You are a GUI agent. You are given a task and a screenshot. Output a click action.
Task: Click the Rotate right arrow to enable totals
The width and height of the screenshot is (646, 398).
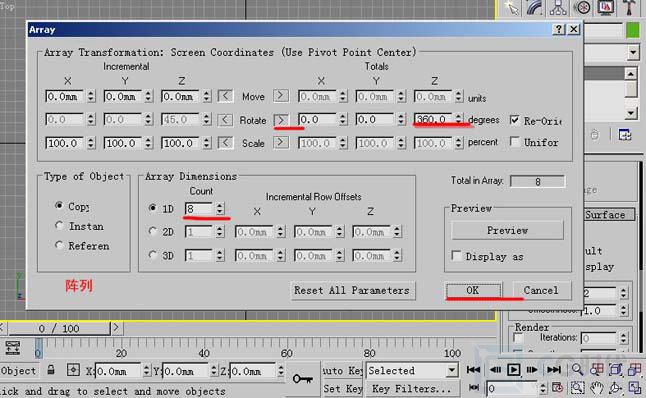(x=281, y=120)
